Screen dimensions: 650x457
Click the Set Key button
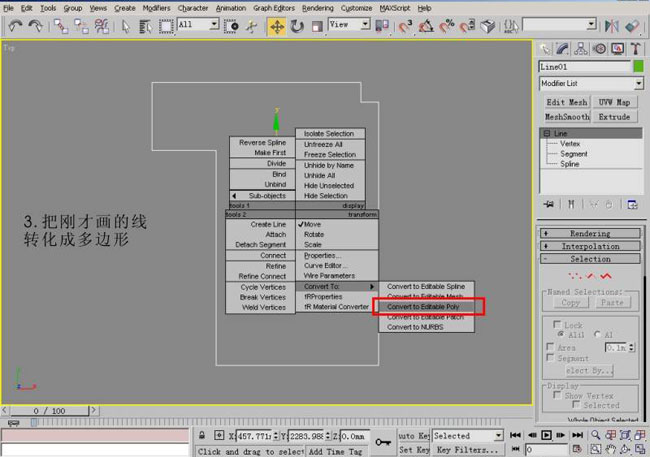point(414,450)
